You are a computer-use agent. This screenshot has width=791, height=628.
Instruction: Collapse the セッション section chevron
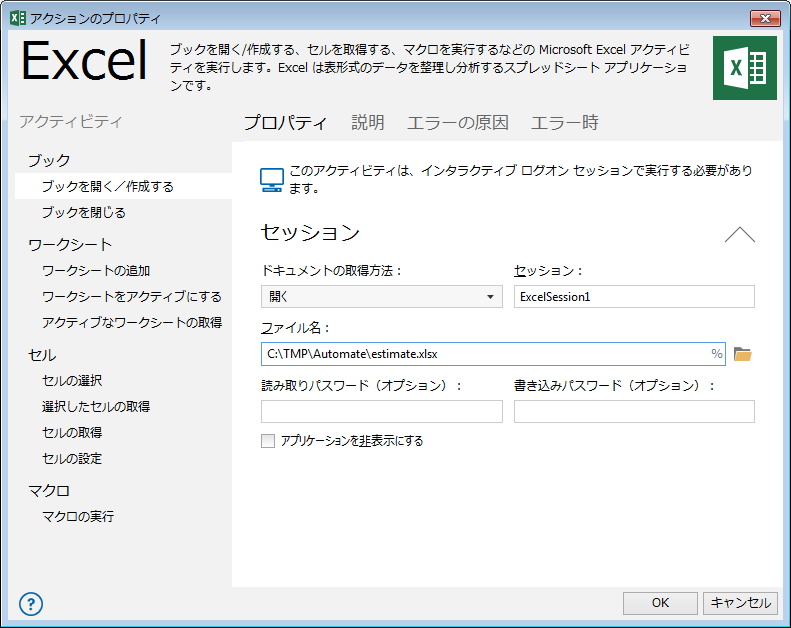coord(740,235)
